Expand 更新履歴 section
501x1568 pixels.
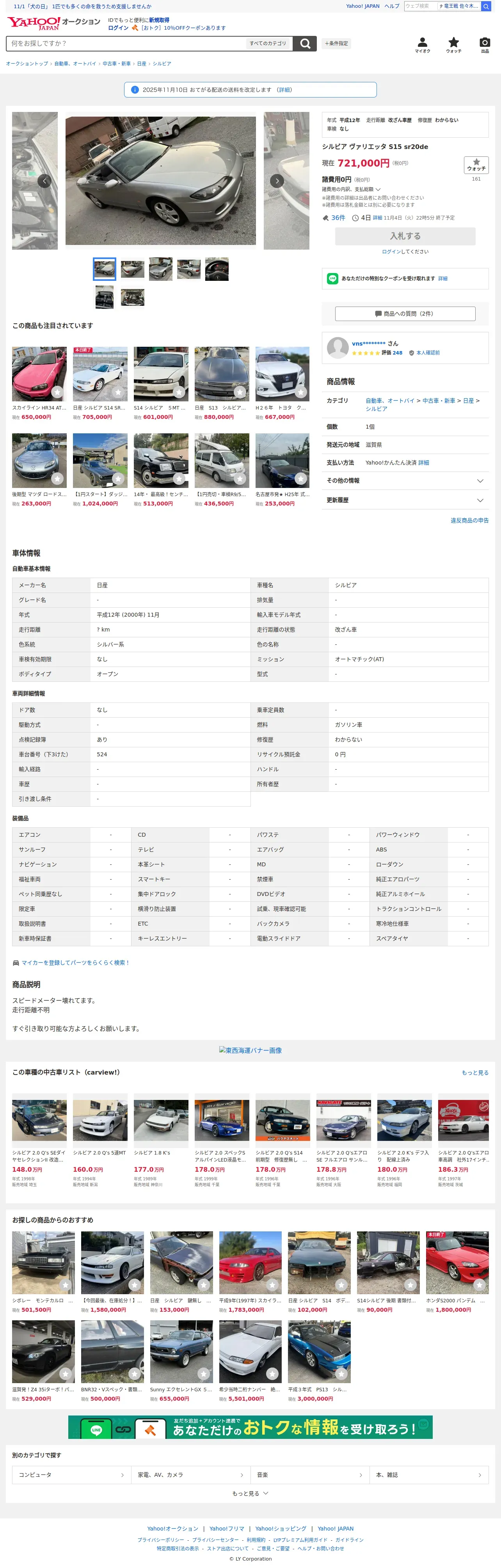[405, 500]
